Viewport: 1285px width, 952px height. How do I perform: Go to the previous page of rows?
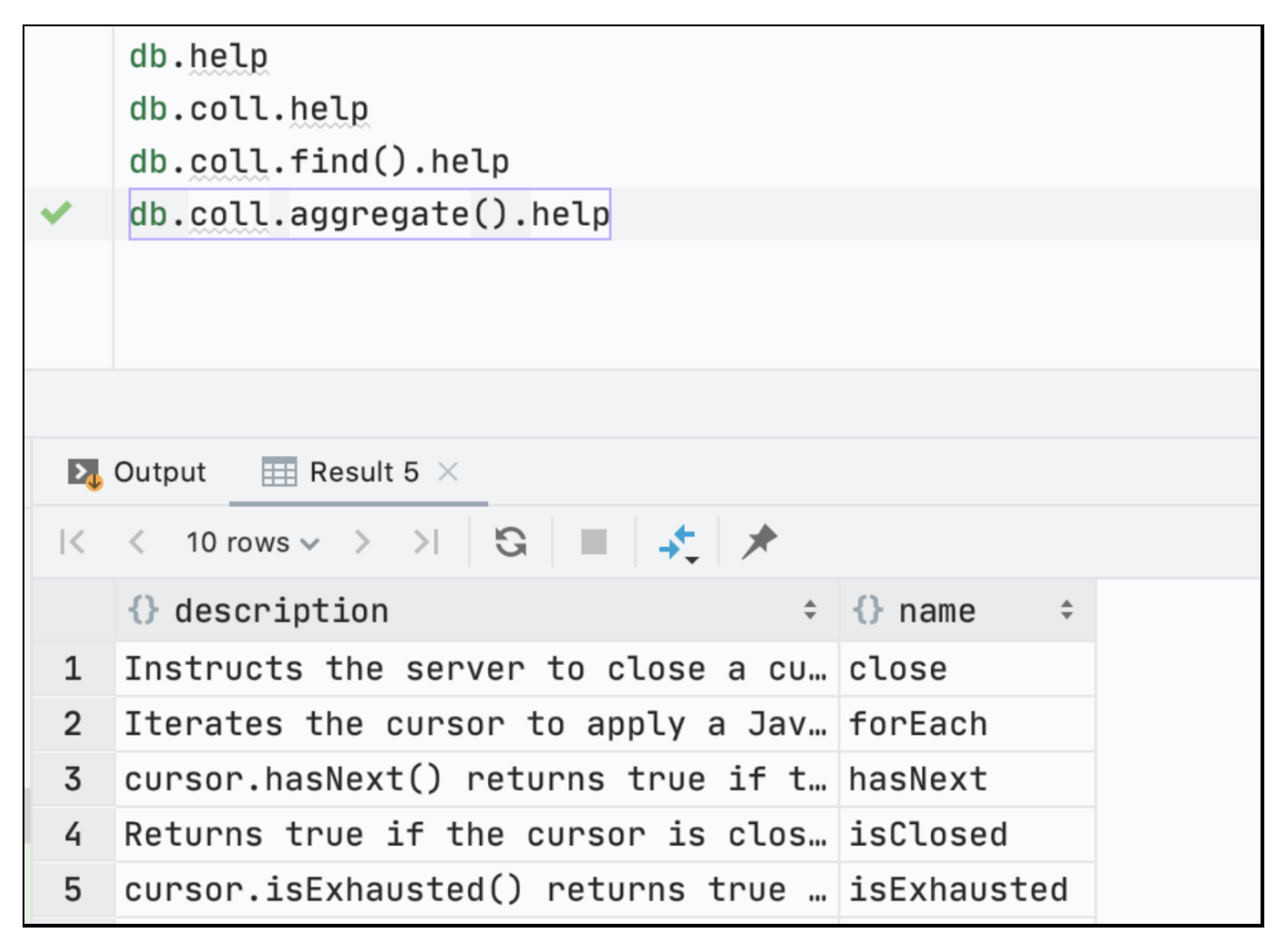click(x=137, y=542)
